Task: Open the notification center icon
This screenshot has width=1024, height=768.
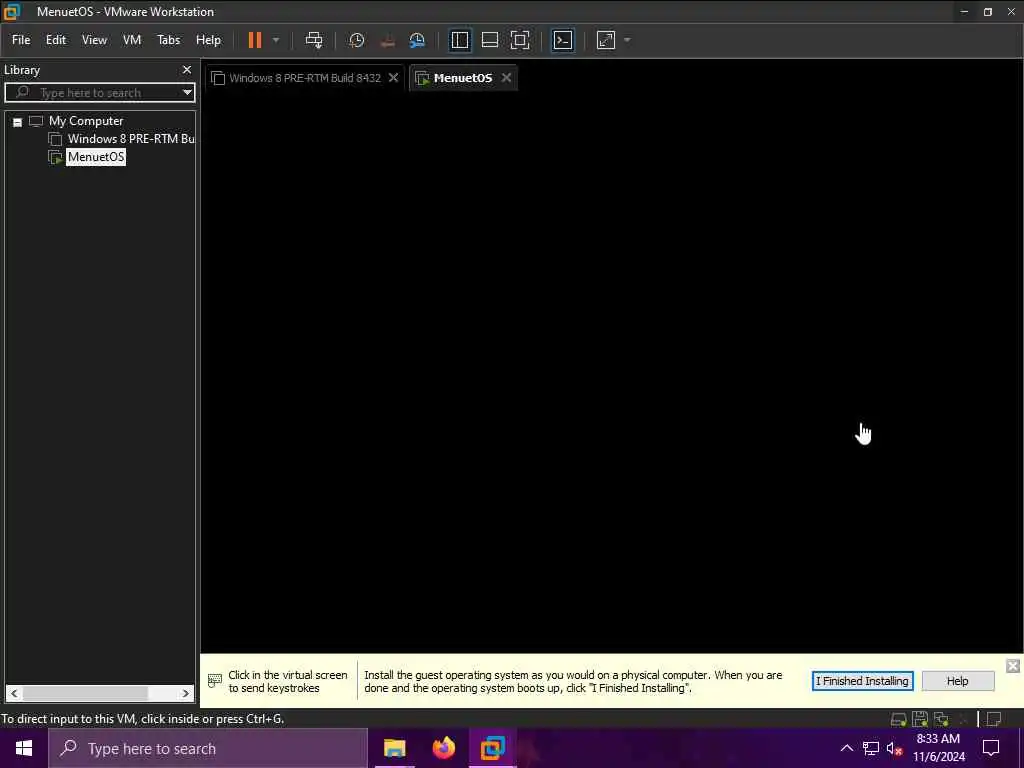Action: click(x=991, y=748)
